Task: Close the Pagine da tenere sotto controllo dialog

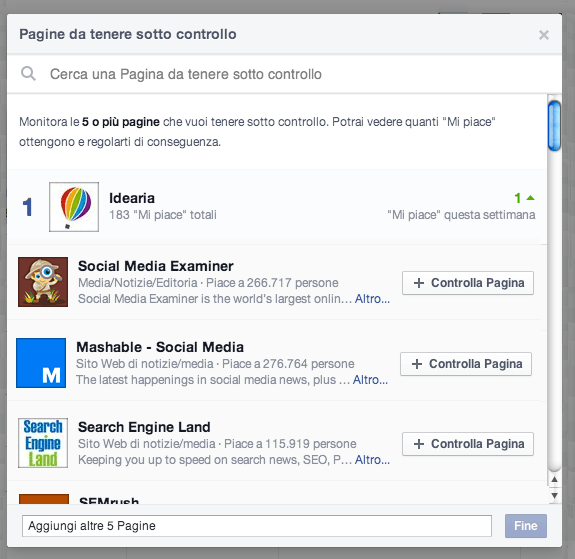Action: coord(543,35)
